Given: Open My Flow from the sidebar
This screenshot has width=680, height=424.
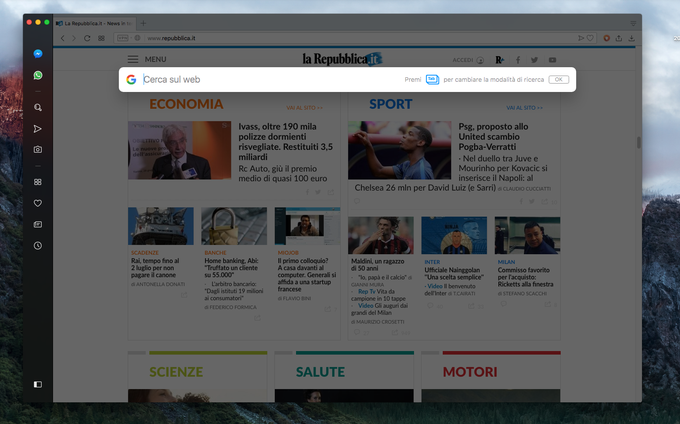Looking at the screenshot, I should [38, 129].
